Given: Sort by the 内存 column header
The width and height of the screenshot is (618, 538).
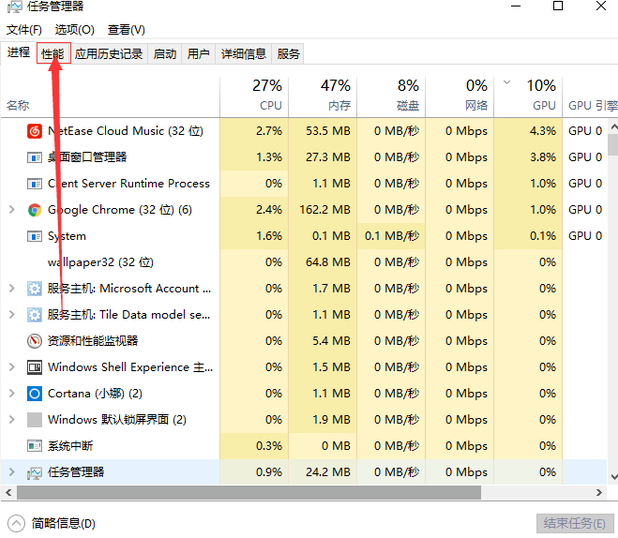Looking at the screenshot, I should (x=322, y=97).
